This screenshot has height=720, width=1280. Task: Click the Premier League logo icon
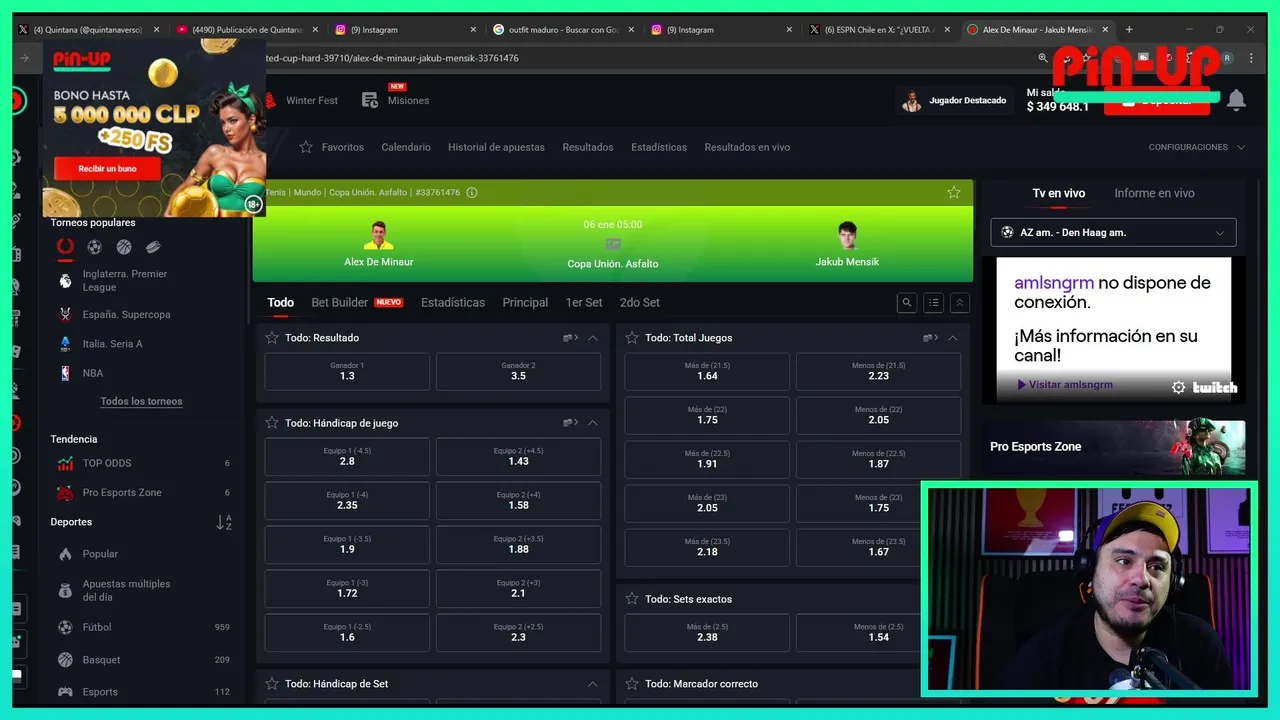(65, 281)
